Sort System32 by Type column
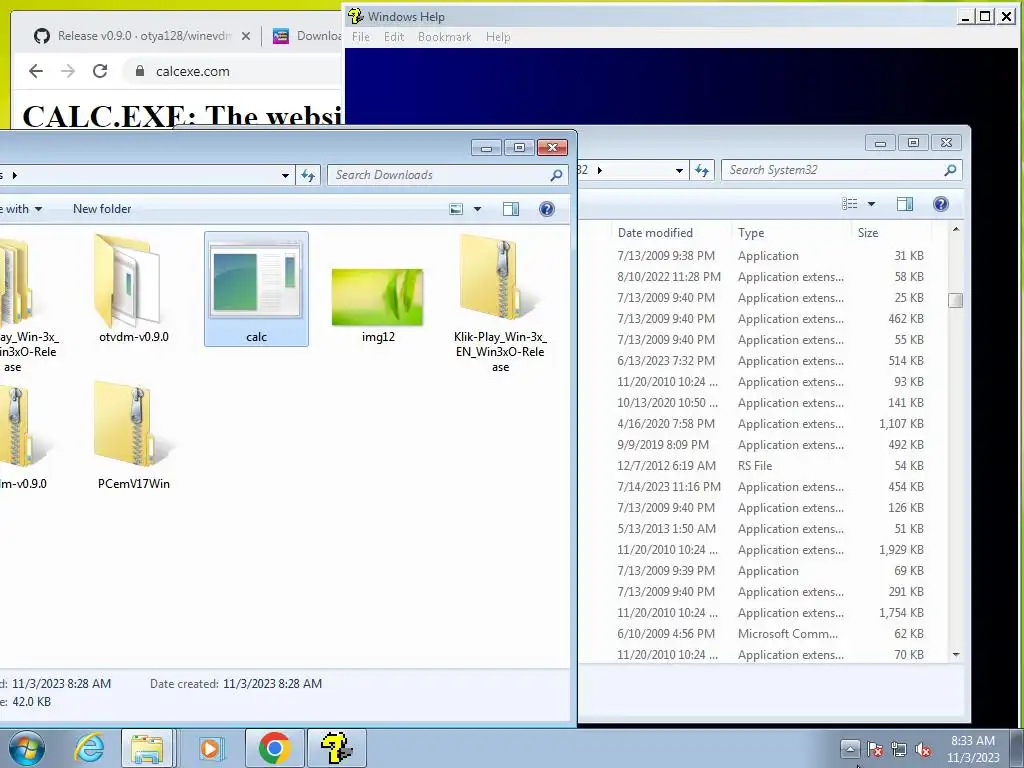 [790, 232]
